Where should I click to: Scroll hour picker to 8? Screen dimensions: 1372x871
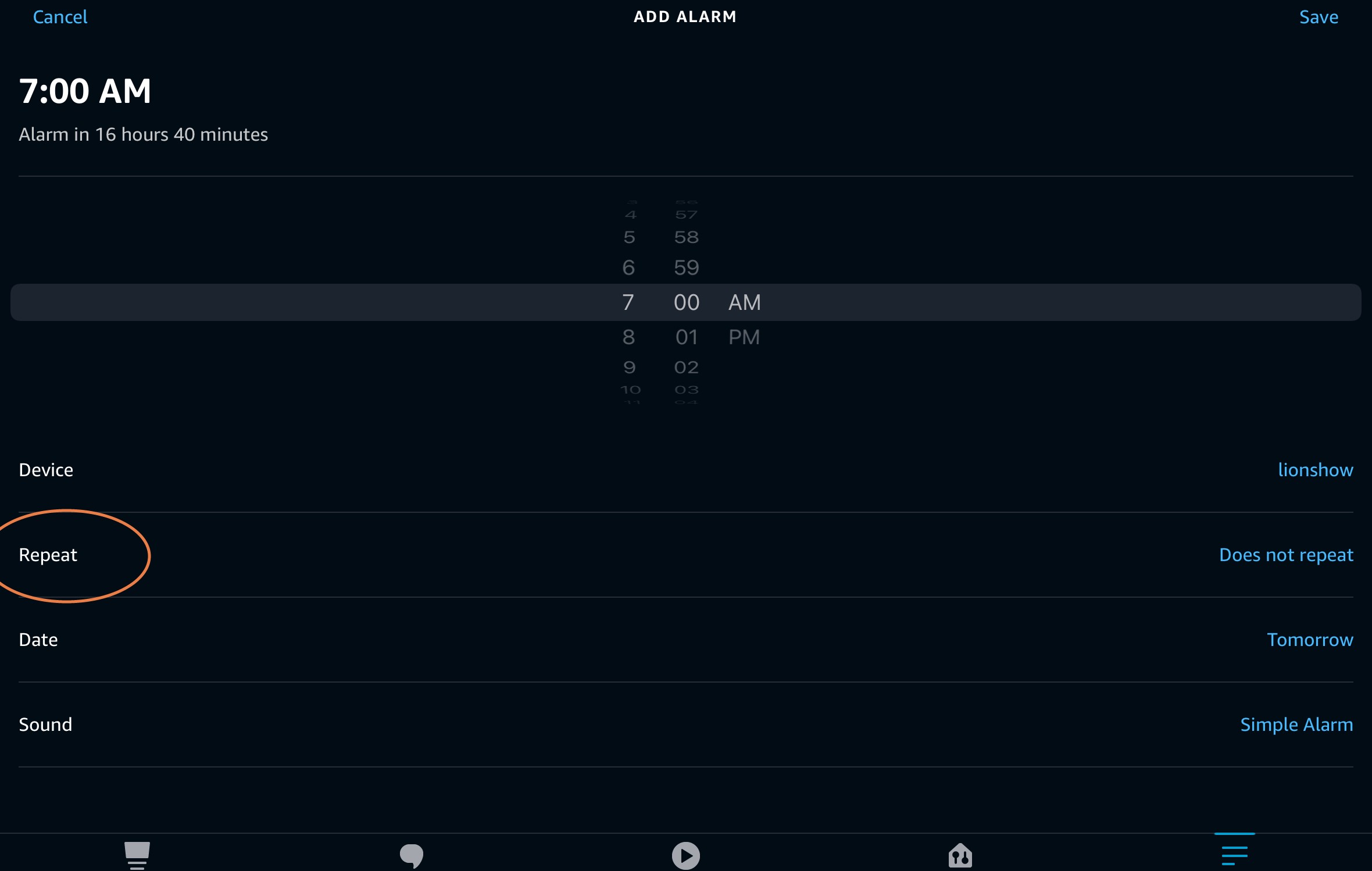[x=627, y=337]
